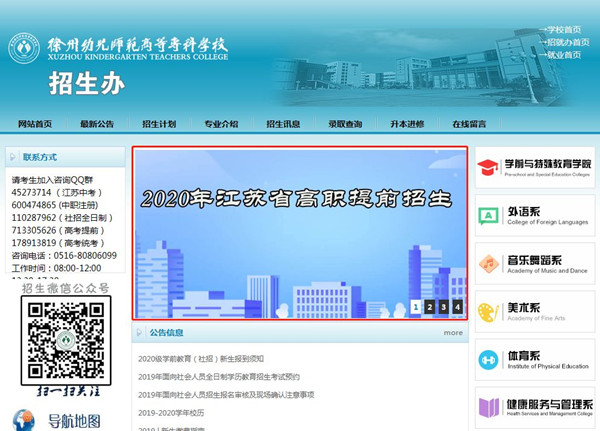Screen dimensions: 600x431
Task: Open the 就业首页 header link
Action: 562,55
